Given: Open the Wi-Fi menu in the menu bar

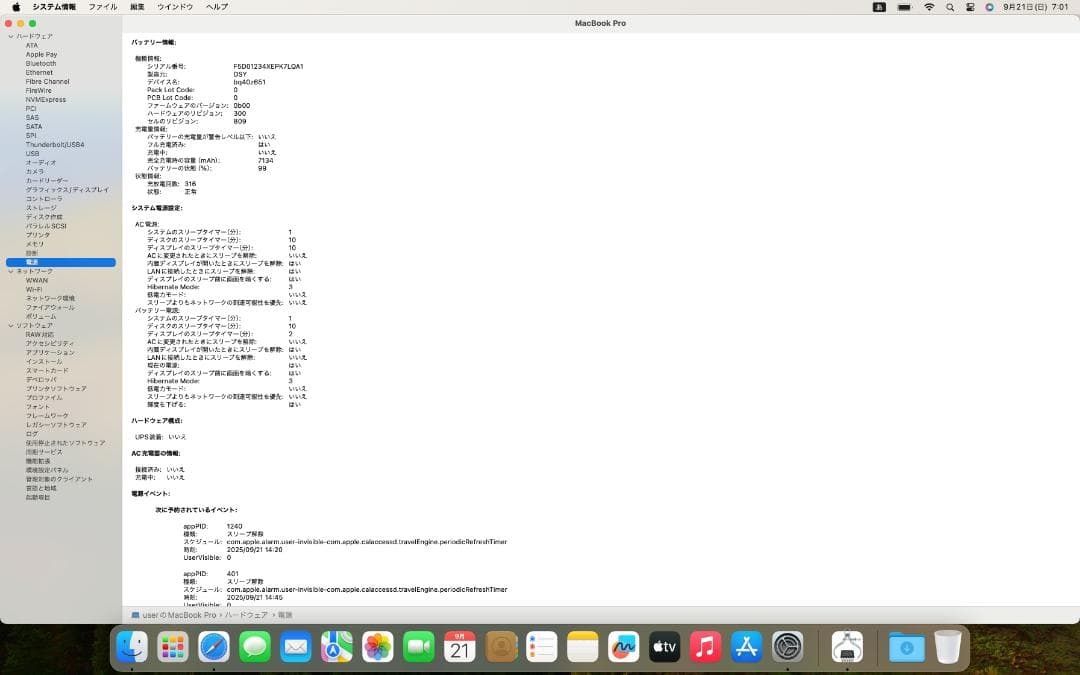Looking at the screenshot, I should point(929,7).
